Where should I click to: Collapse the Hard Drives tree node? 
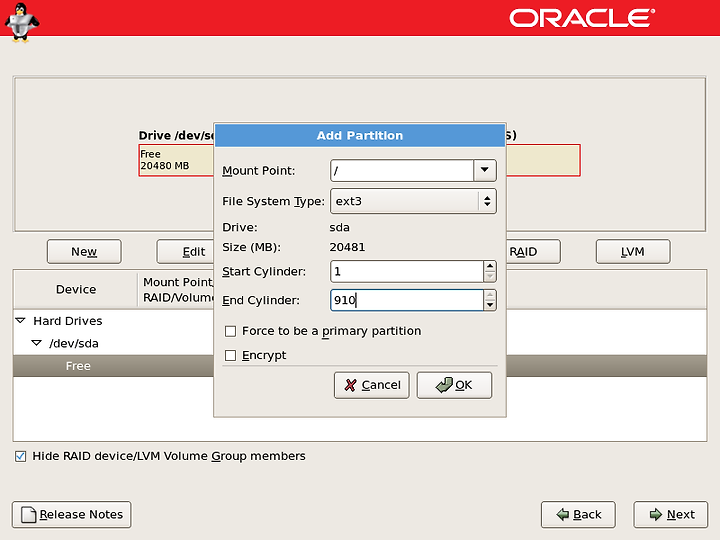(x=20, y=321)
